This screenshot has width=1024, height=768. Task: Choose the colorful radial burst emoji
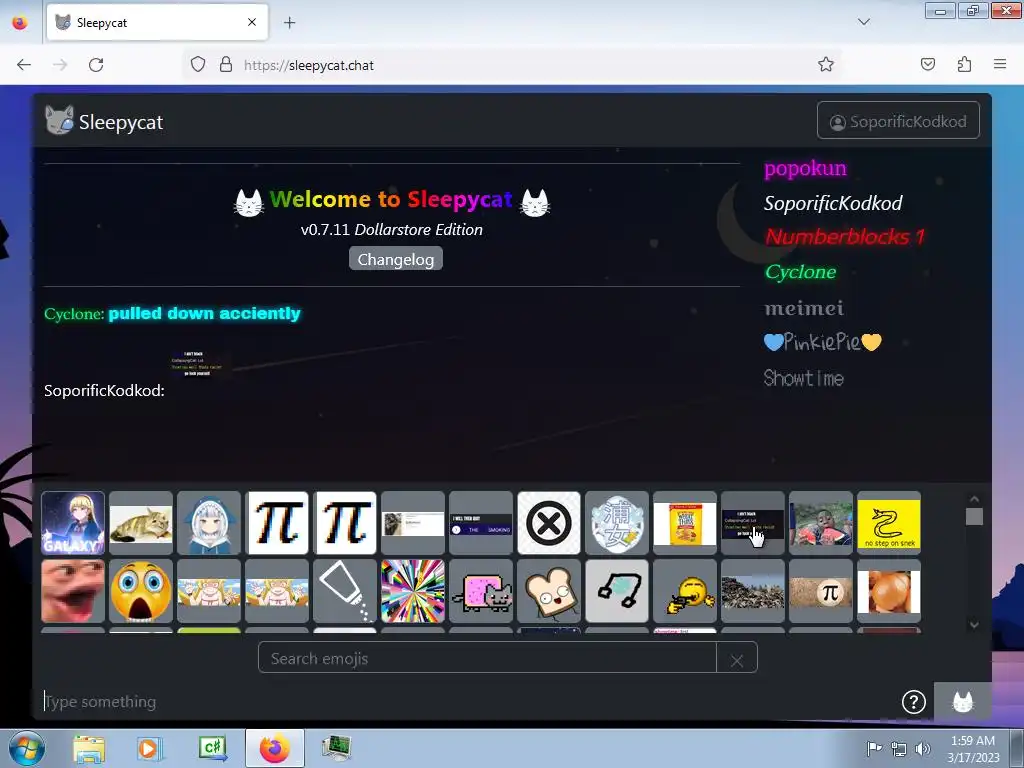413,591
